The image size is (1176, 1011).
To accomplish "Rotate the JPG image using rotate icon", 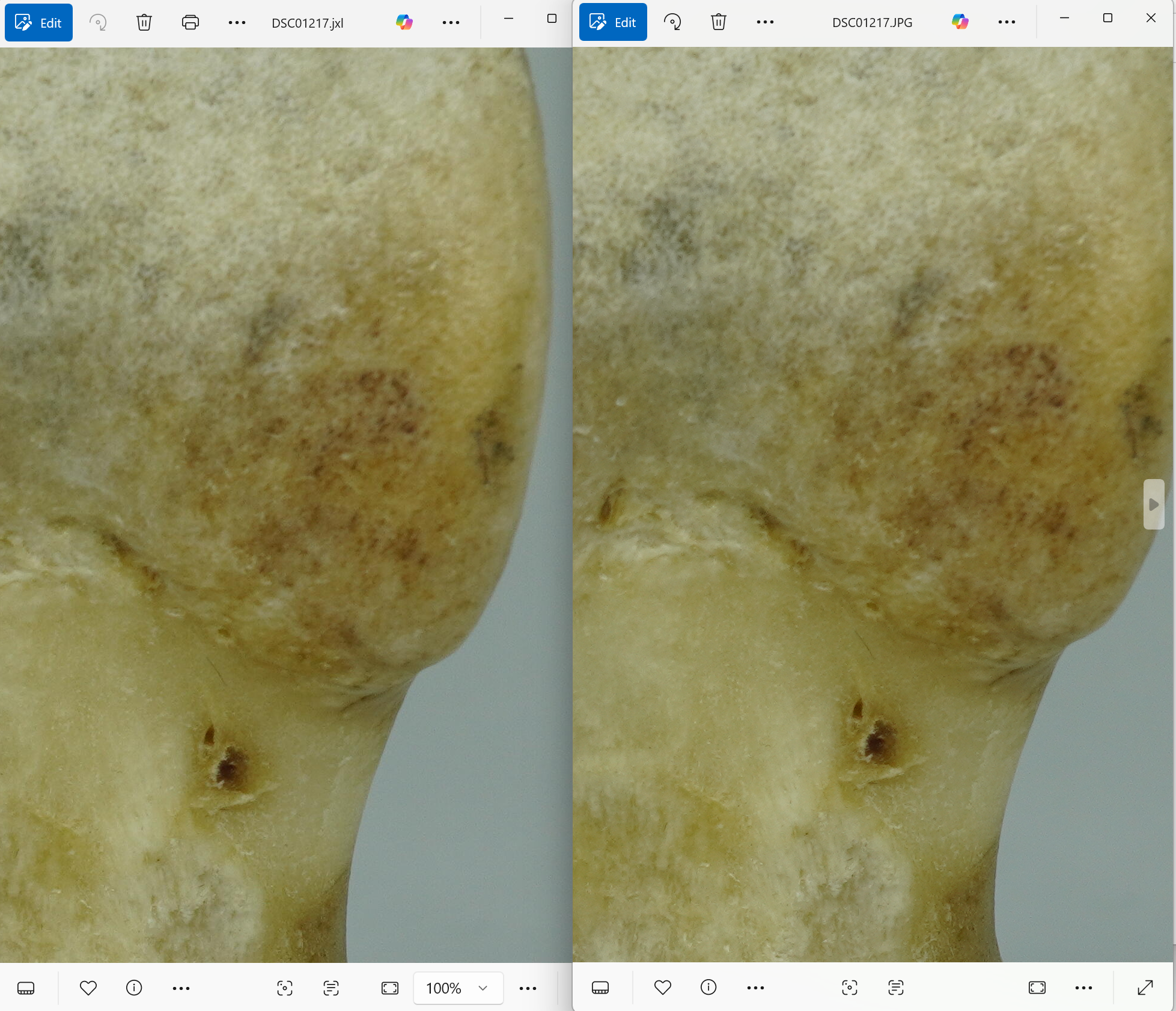I will [x=672, y=22].
